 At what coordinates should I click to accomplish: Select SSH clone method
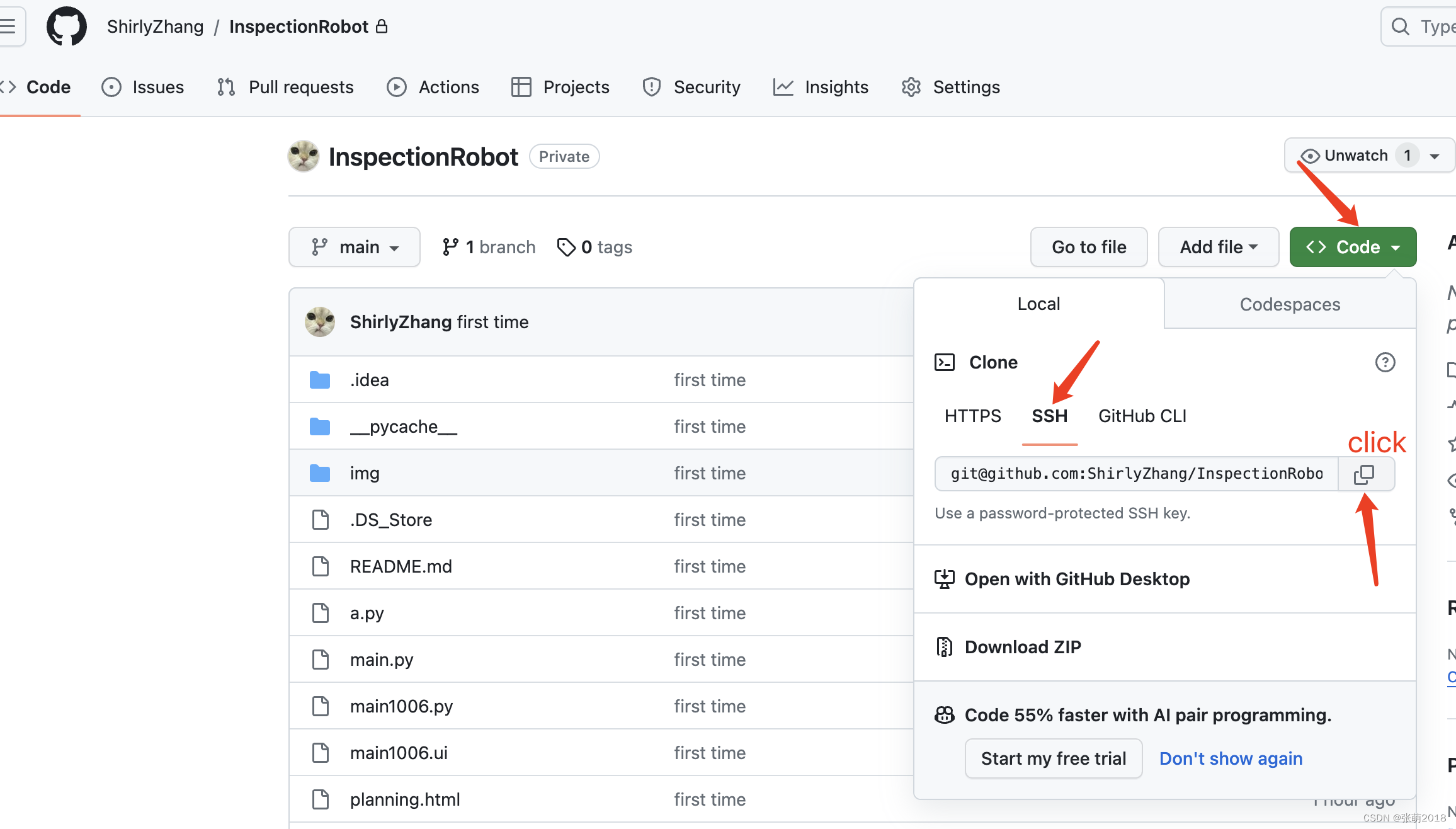1050,416
